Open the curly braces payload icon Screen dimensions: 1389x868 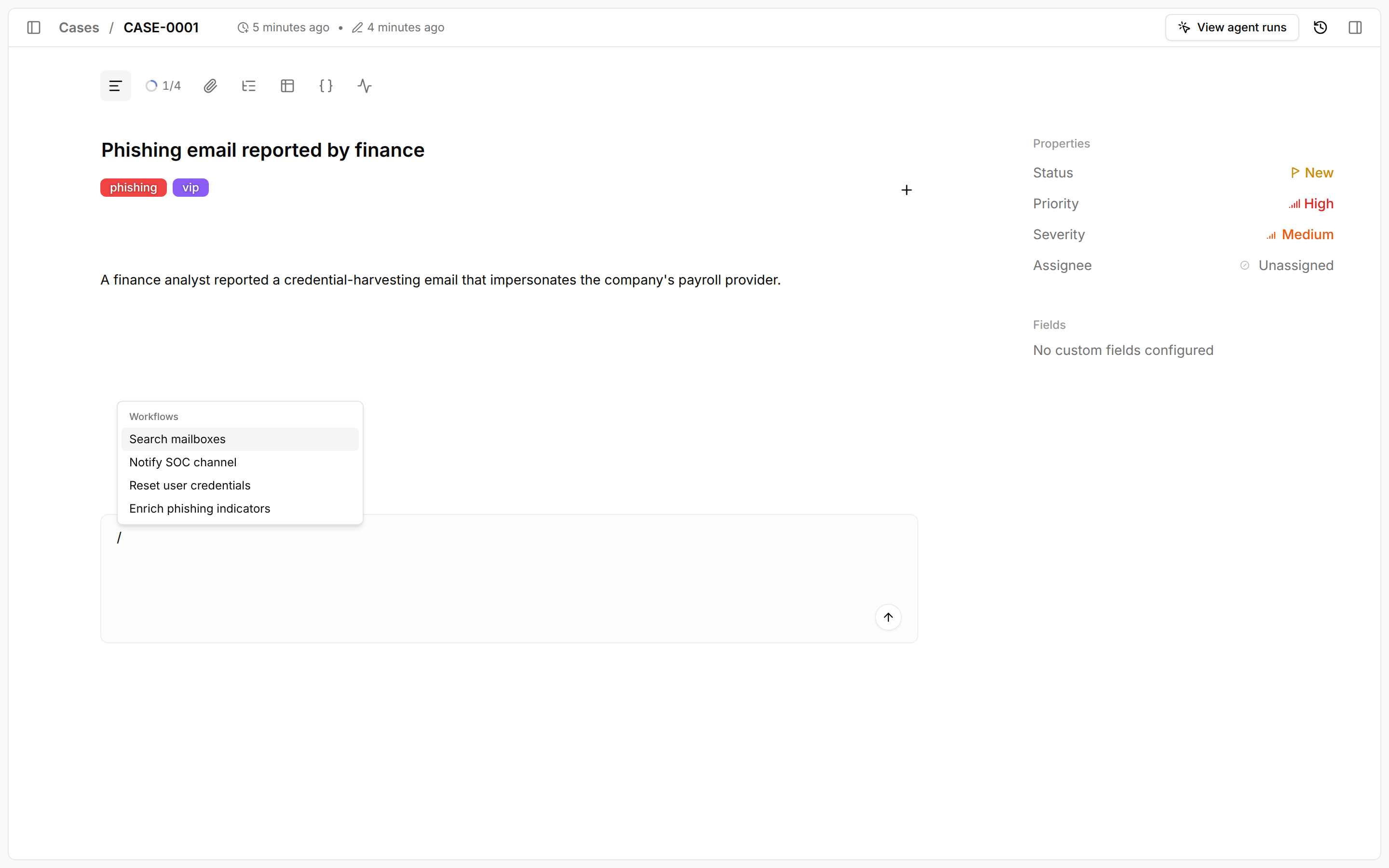coord(326,86)
